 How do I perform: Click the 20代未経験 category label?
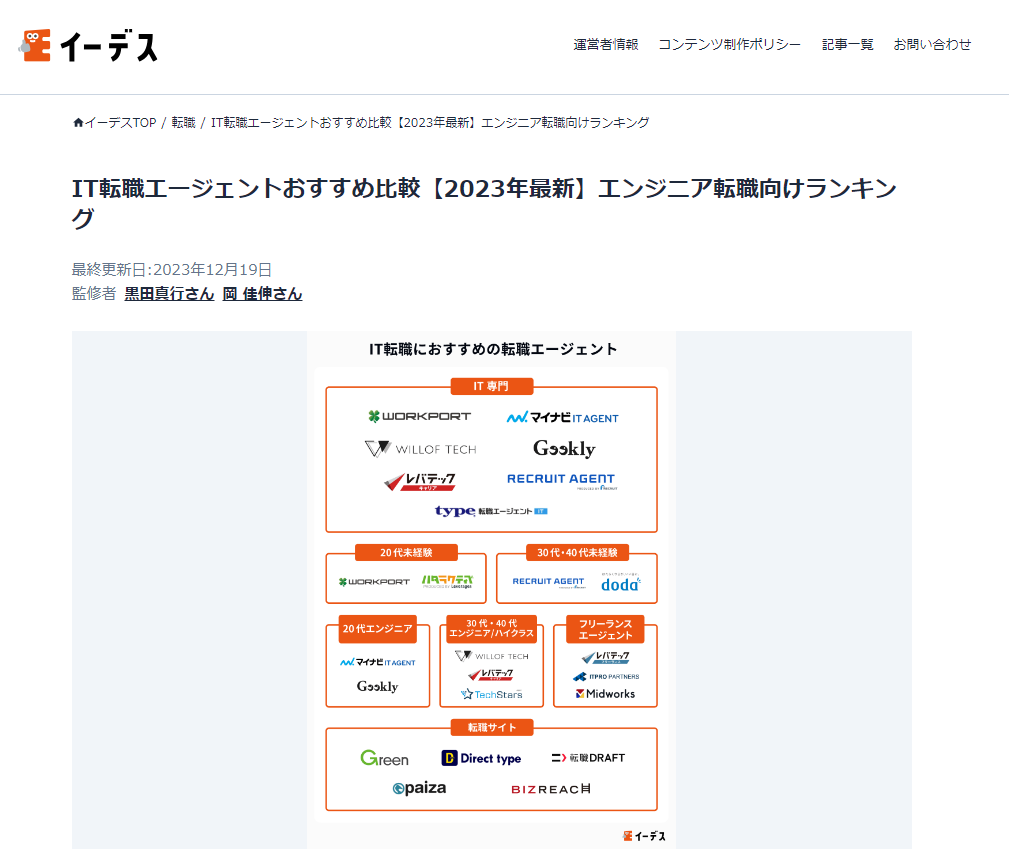pos(406,553)
